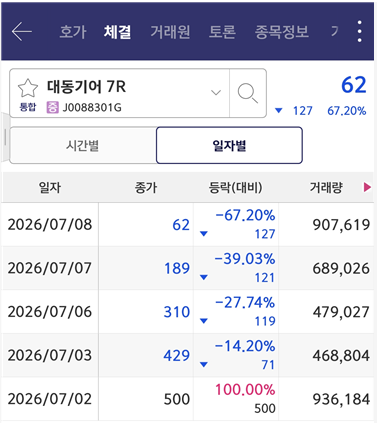Go to the 종목정보 tab
The width and height of the screenshot is (377, 423).
pyautogui.click(x=282, y=32)
